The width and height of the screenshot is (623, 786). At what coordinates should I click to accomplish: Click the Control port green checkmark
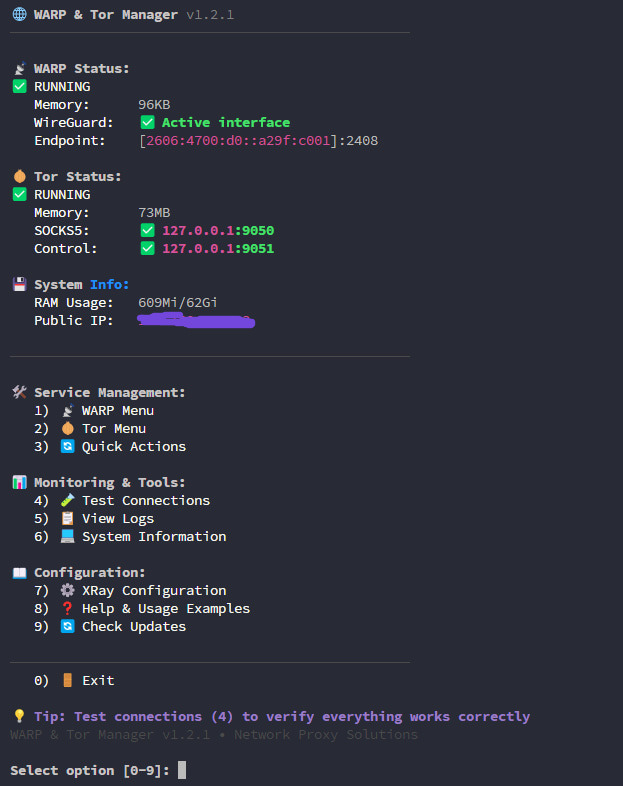147,249
